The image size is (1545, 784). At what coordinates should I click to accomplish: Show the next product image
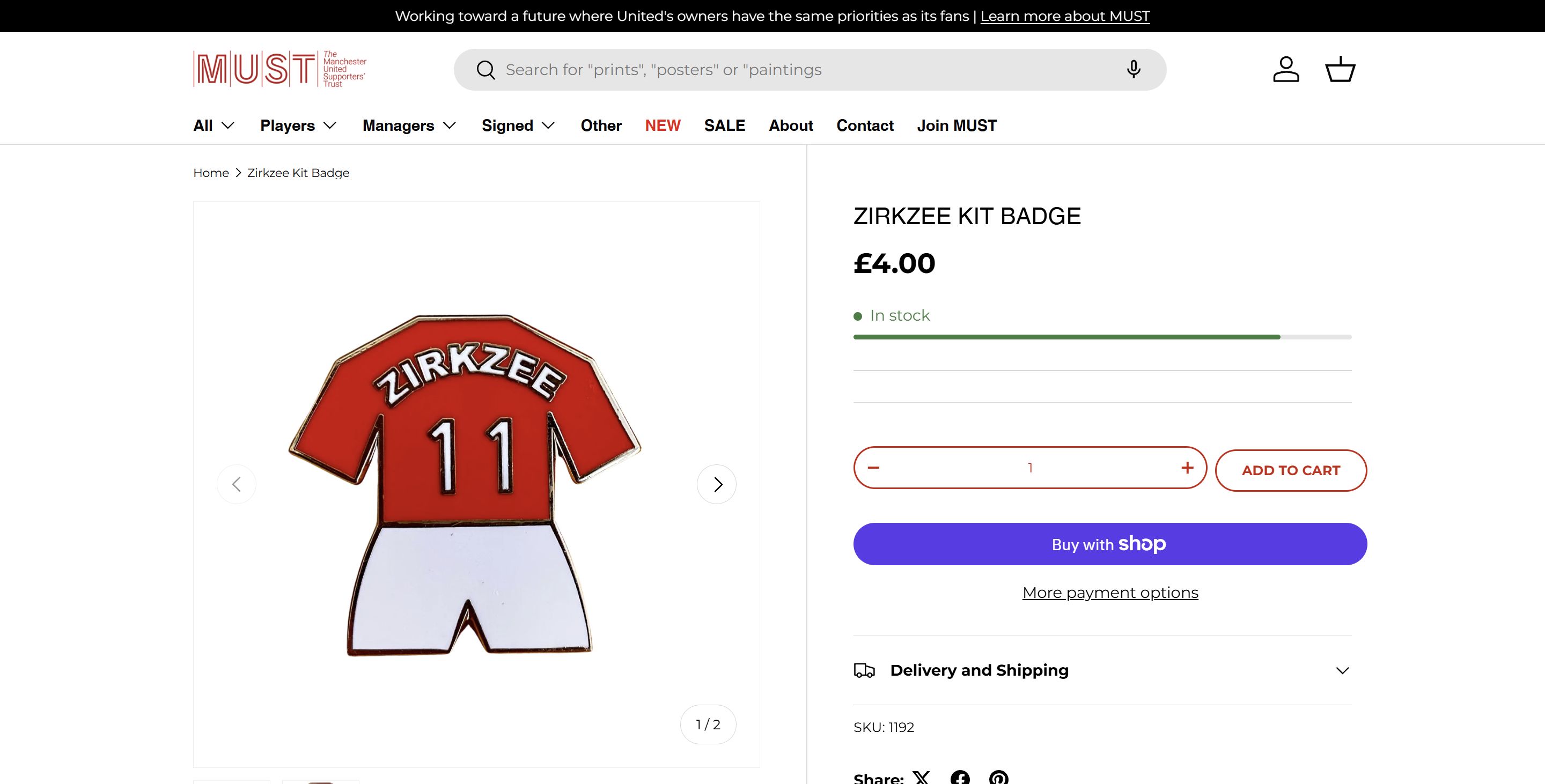pos(717,484)
